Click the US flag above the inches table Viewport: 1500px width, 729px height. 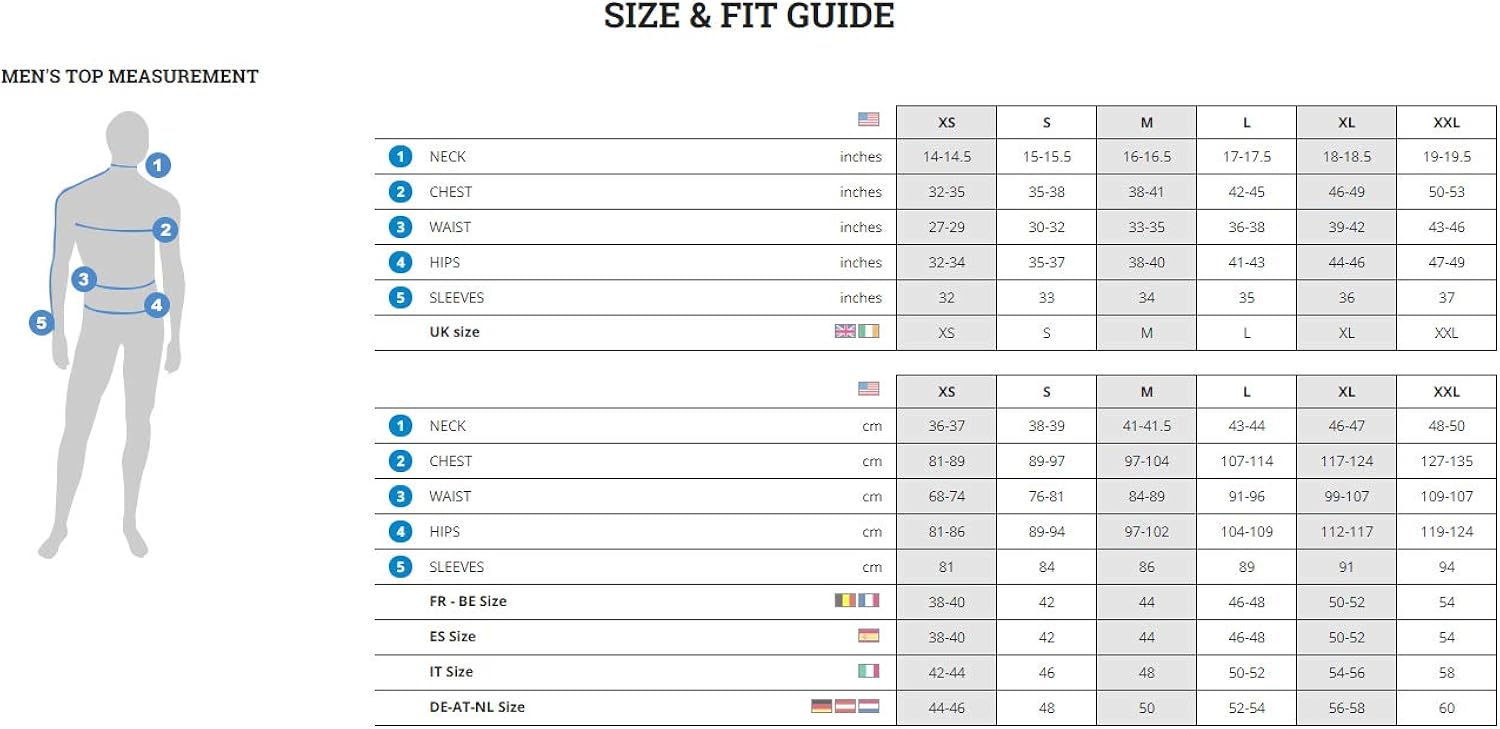[868, 120]
